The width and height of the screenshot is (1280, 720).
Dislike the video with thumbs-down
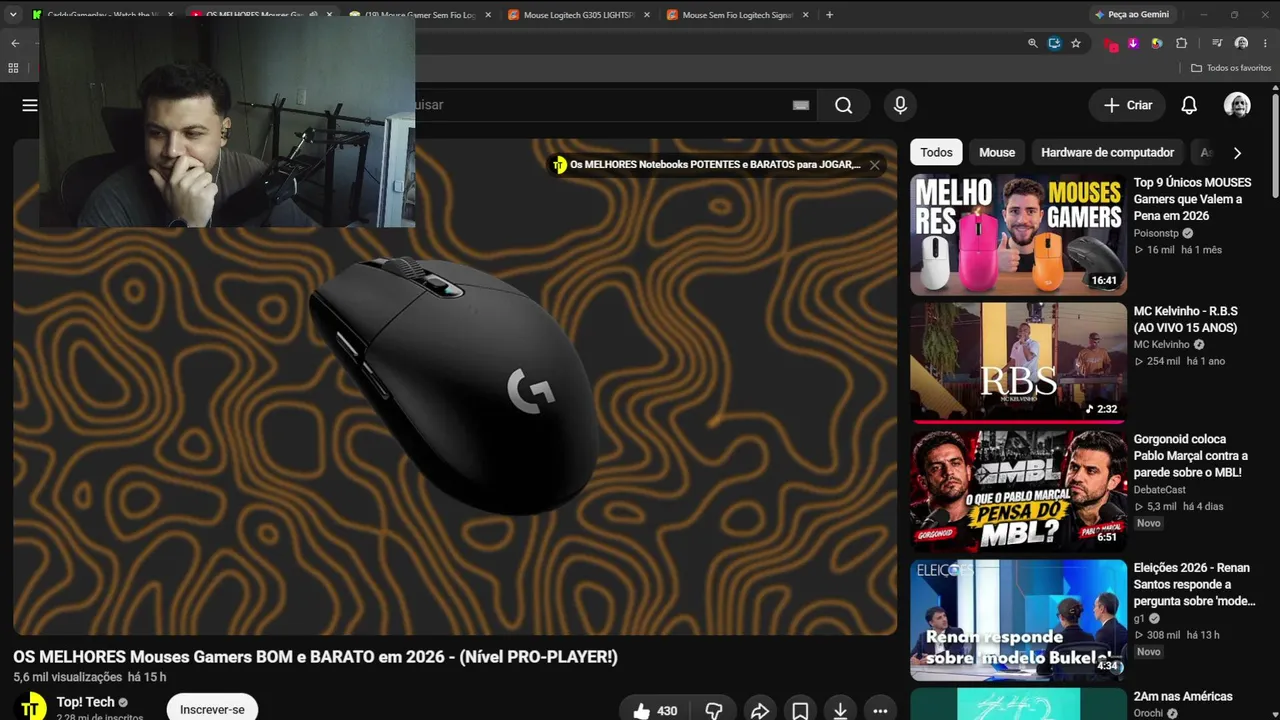click(x=714, y=711)
